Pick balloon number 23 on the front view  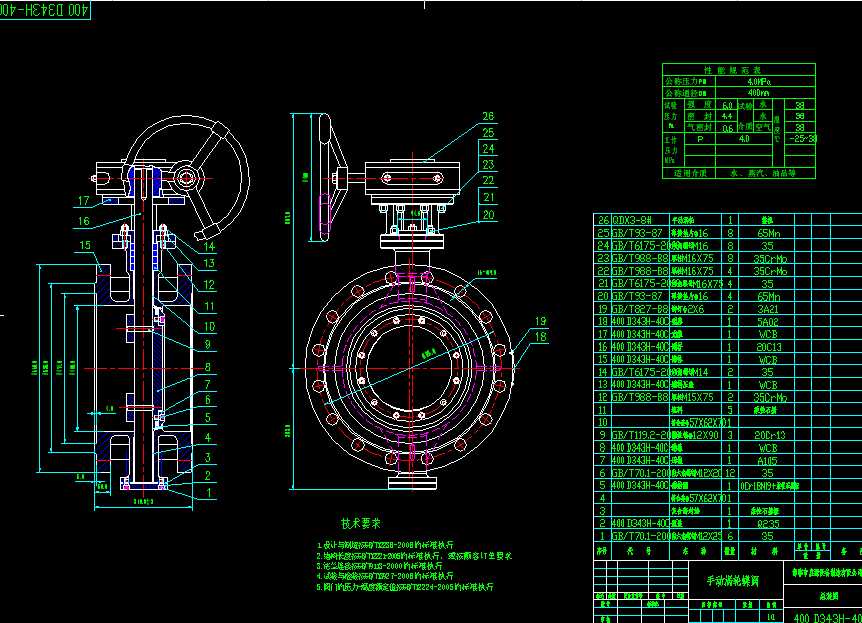coord(488,164)
